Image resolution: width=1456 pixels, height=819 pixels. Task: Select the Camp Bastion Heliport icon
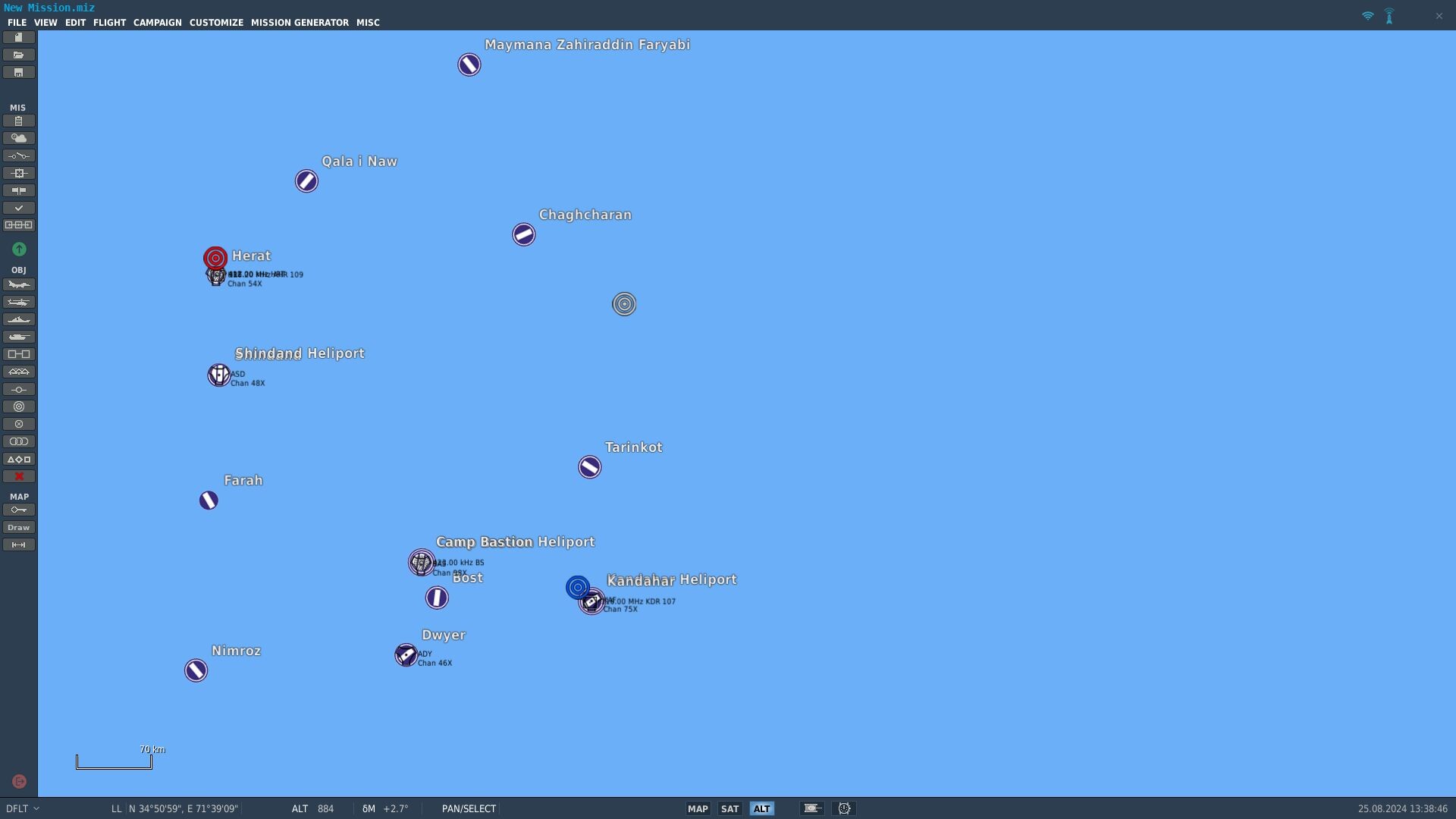(422, 563)
